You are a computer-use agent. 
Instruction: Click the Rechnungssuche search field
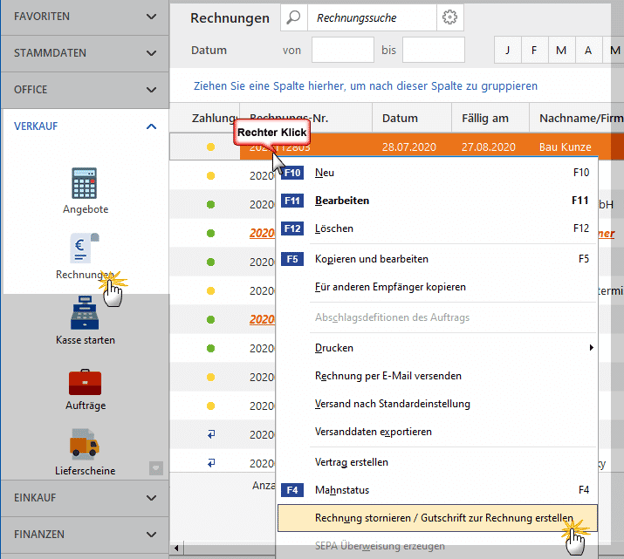[x=371, y=18]
